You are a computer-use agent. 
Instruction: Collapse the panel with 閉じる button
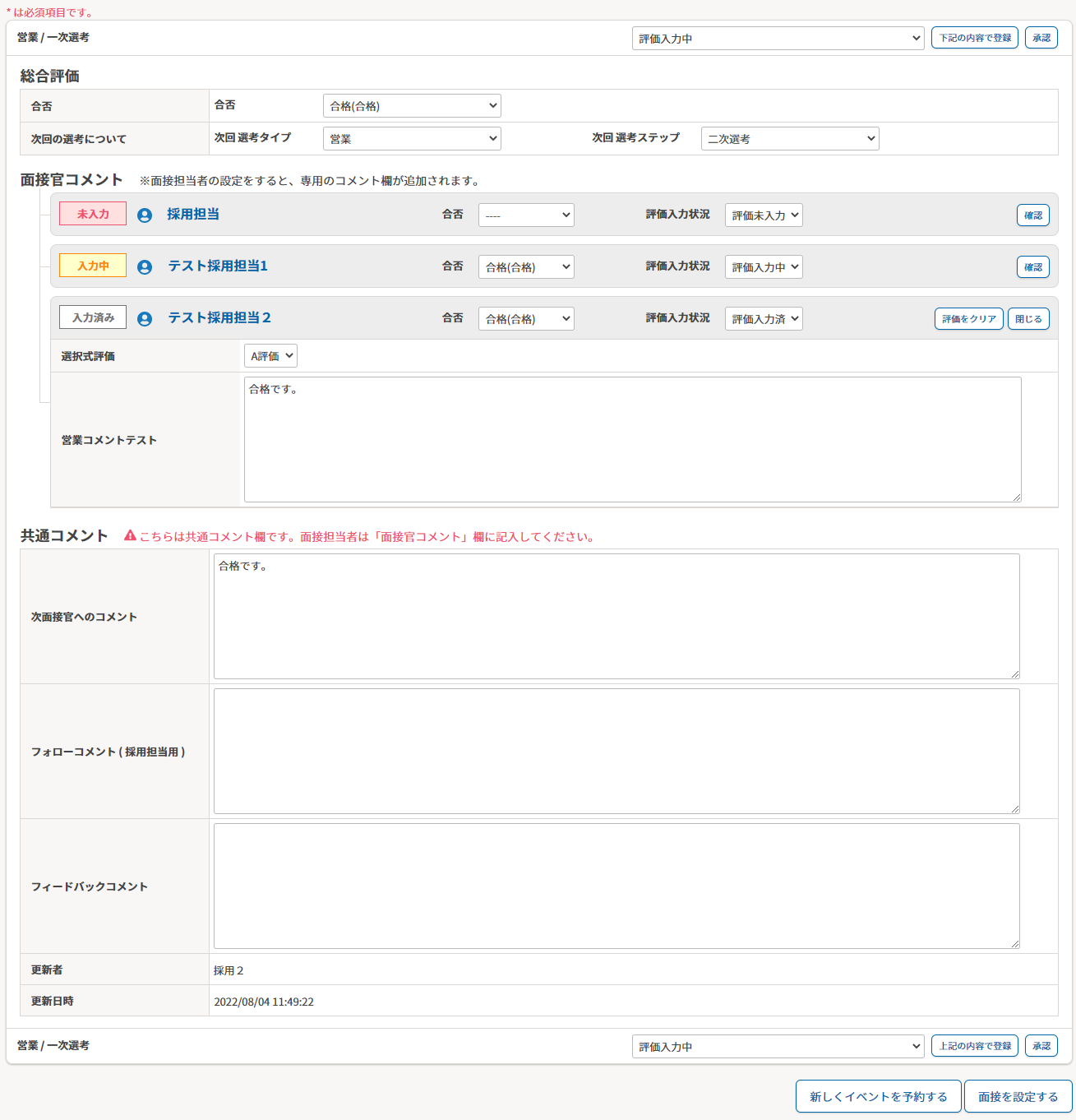[x=1028, y=319]
